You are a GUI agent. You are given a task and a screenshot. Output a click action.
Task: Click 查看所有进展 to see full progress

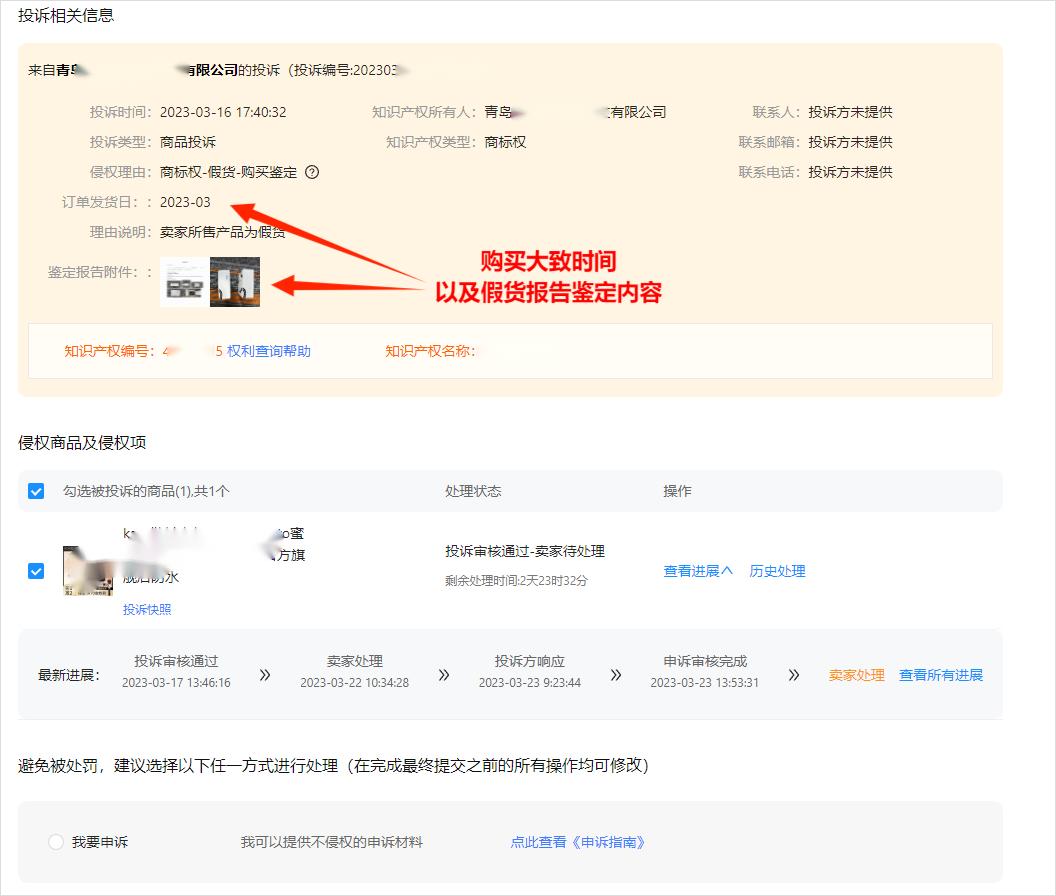940,675
